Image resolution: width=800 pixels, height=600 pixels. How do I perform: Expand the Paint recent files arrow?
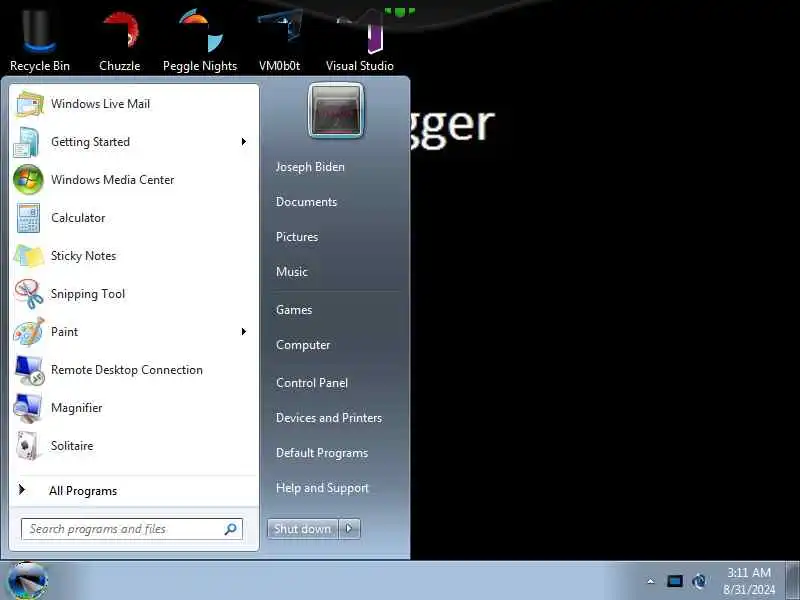click(244, 332)
